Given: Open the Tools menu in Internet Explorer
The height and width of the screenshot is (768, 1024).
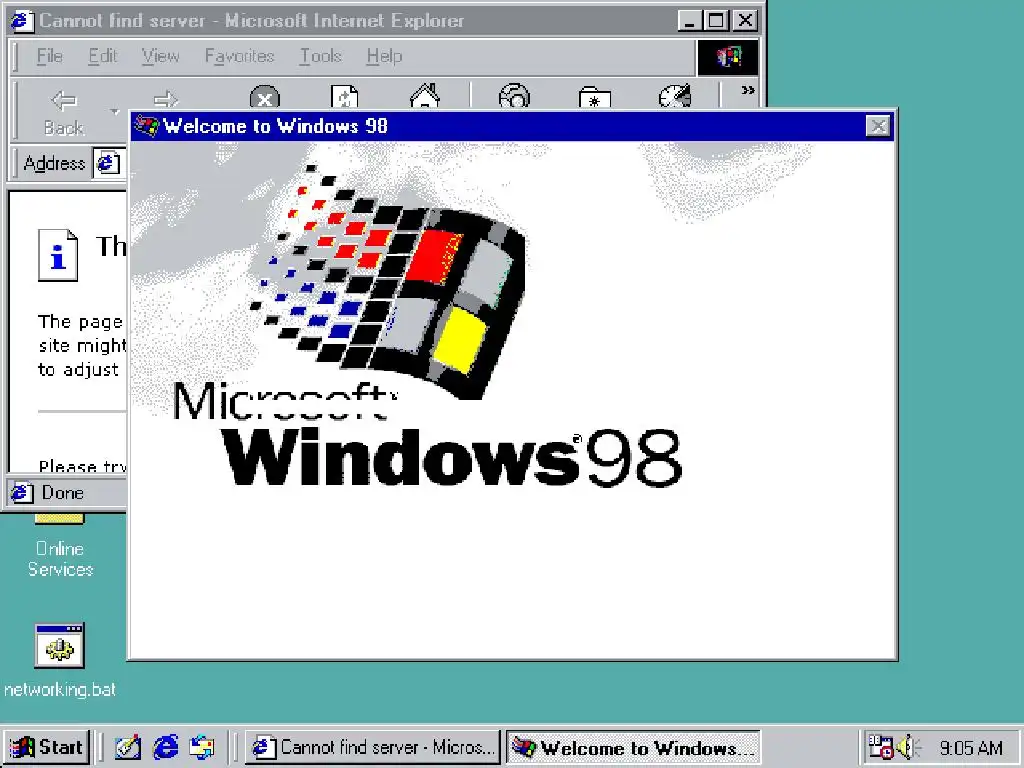Looking at the screenshot, I should [321, 56].
